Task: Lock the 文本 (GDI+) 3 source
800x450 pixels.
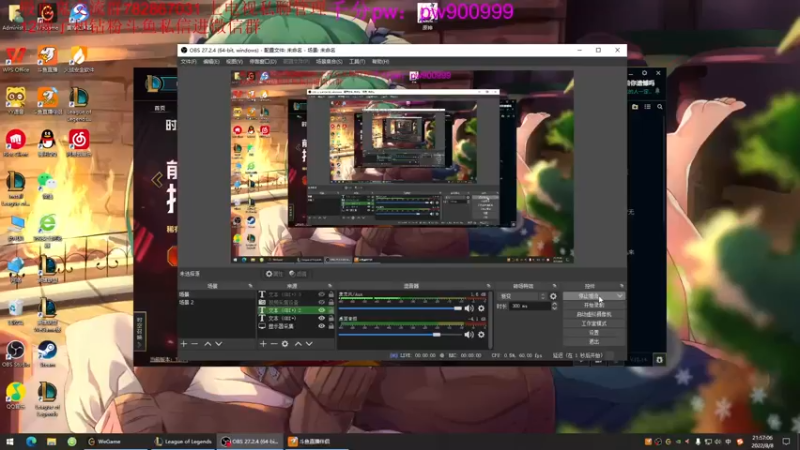Action: pyautogui.click(x=331, y=294)
